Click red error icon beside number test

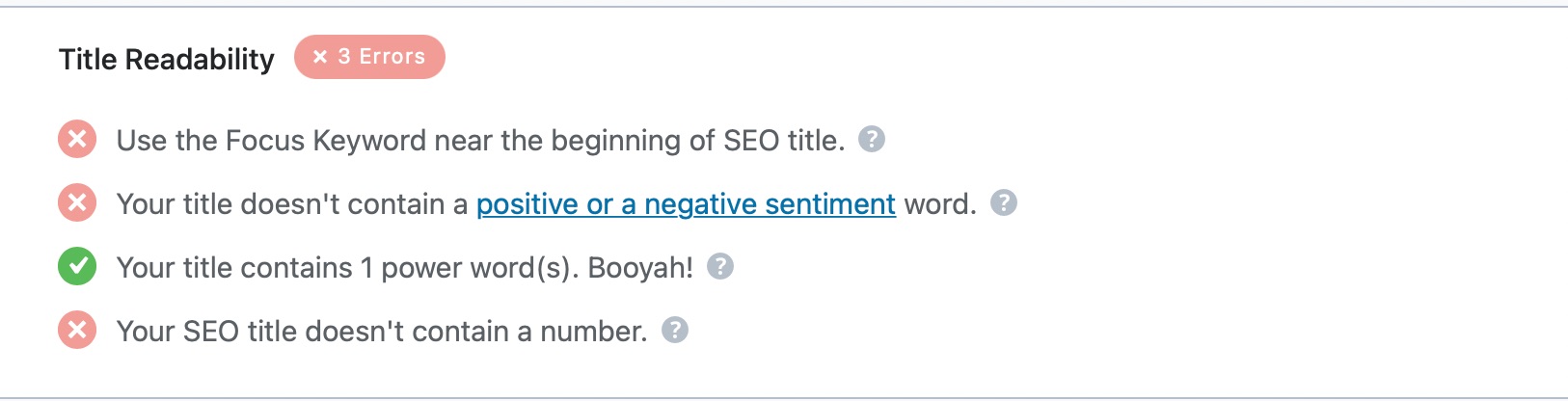[77, 331]
